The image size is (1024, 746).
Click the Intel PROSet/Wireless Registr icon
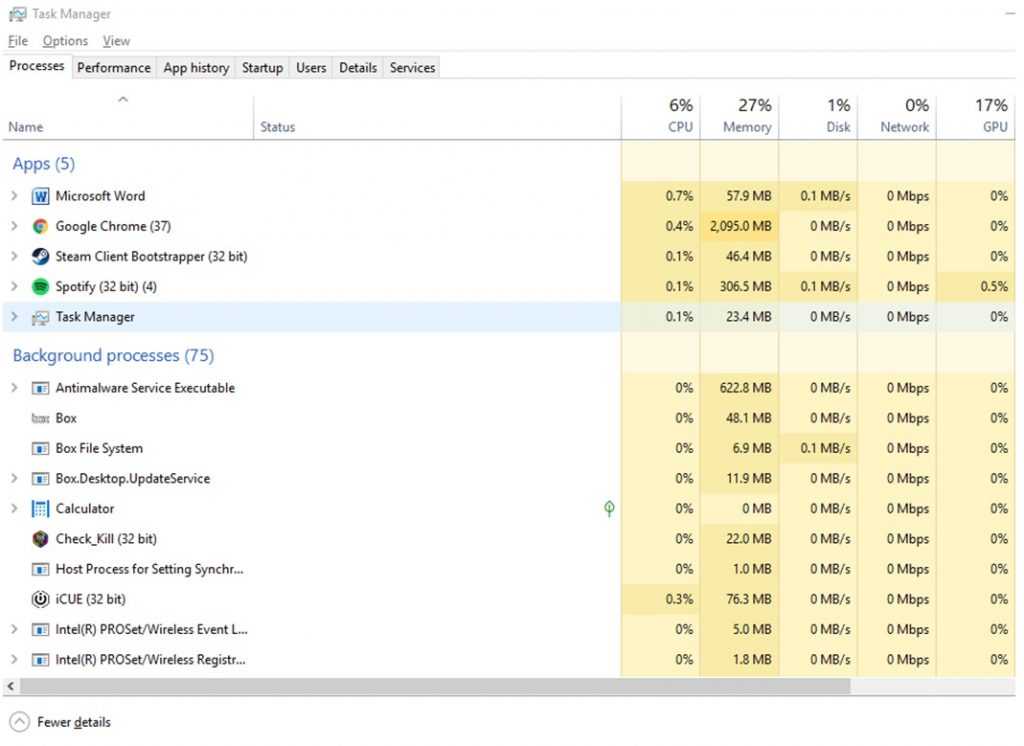[40, 659]
